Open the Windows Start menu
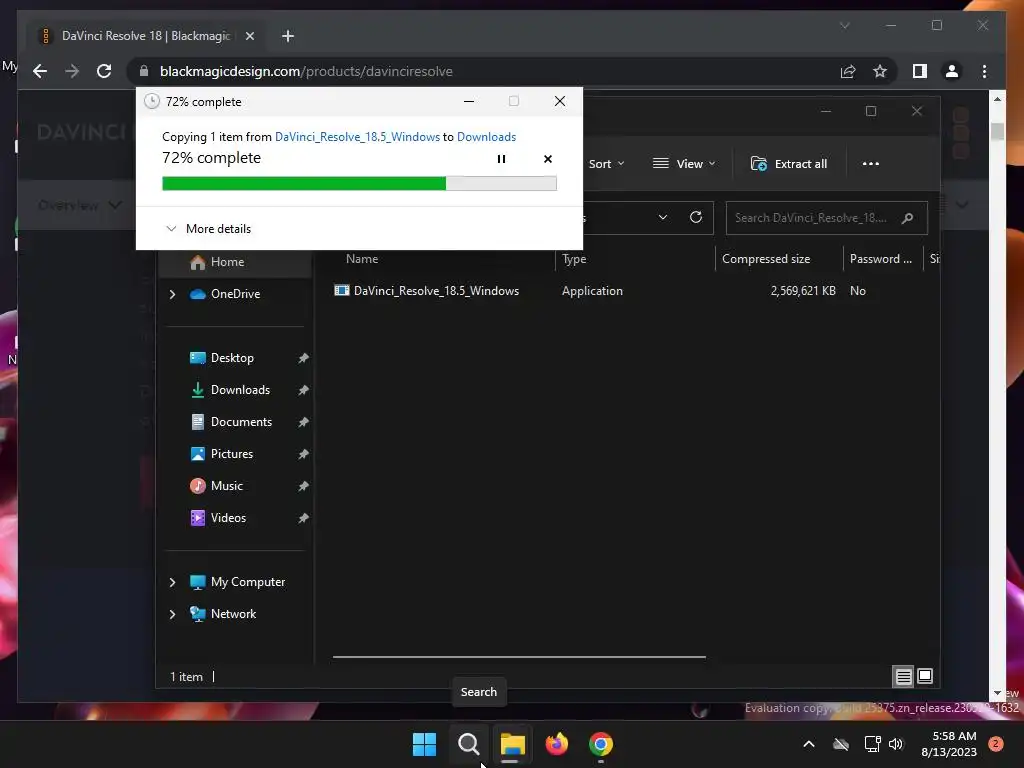The height and width of the screenshot is (768, 1024). [x=424, y=744]
